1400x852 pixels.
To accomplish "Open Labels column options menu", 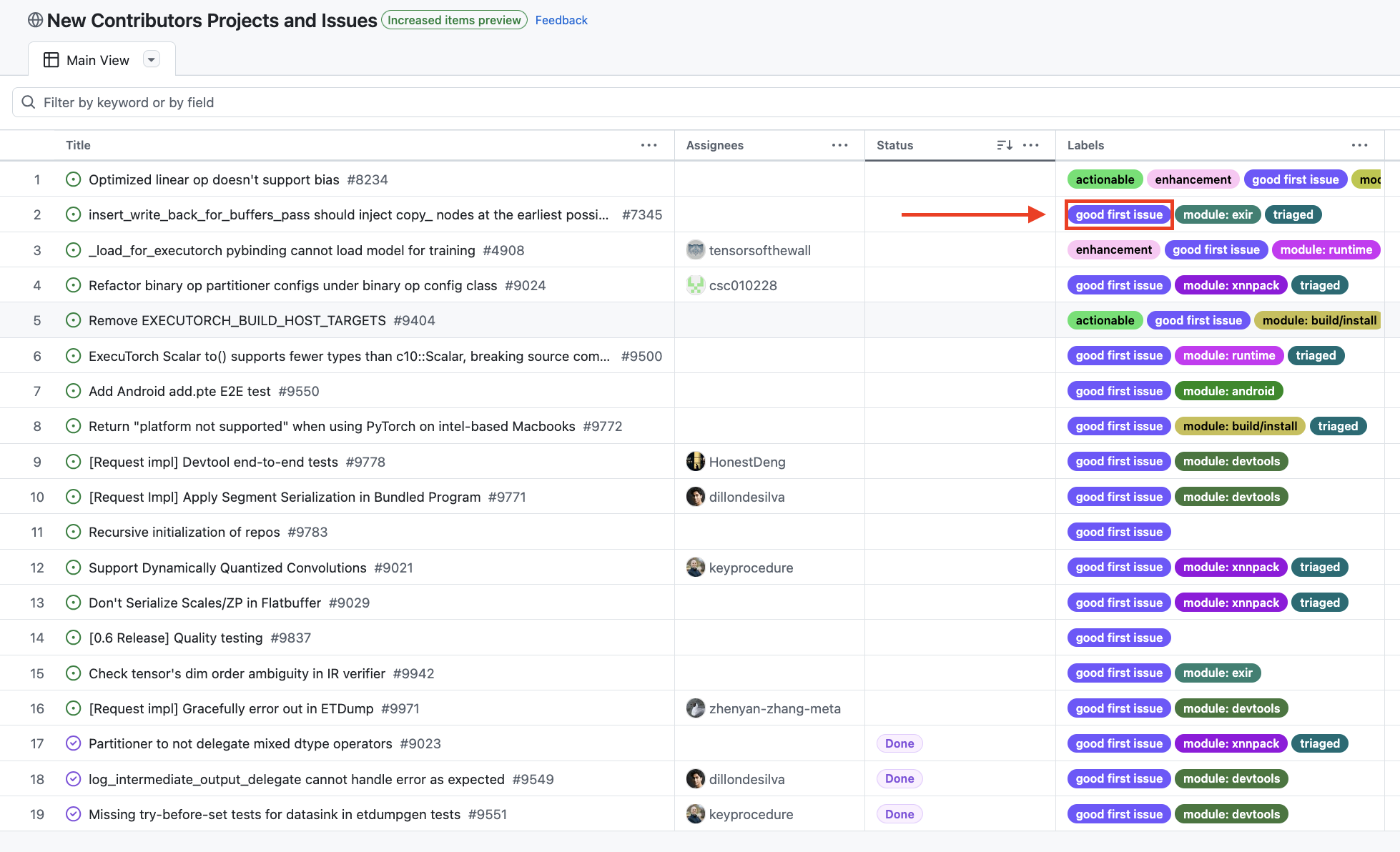I will pos(1359,145).
